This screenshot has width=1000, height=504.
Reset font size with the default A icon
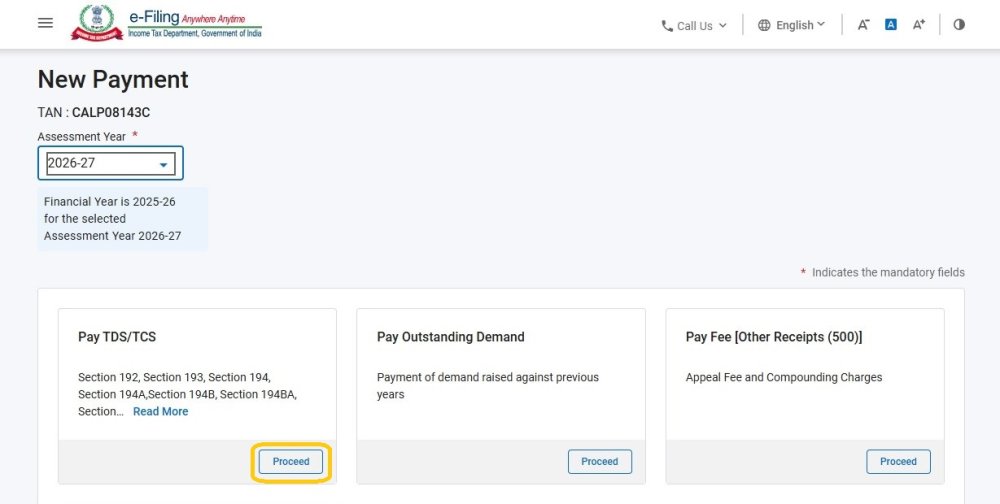click(x=891, y=25)
